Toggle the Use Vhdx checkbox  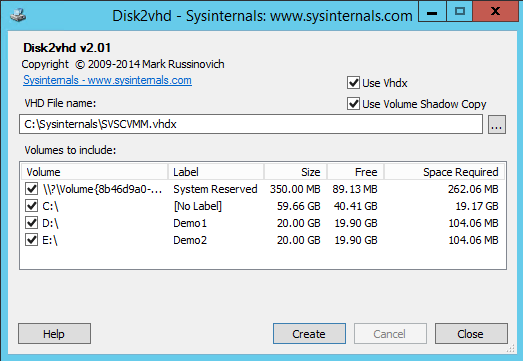pyautogui.click(x=353, y=83)
